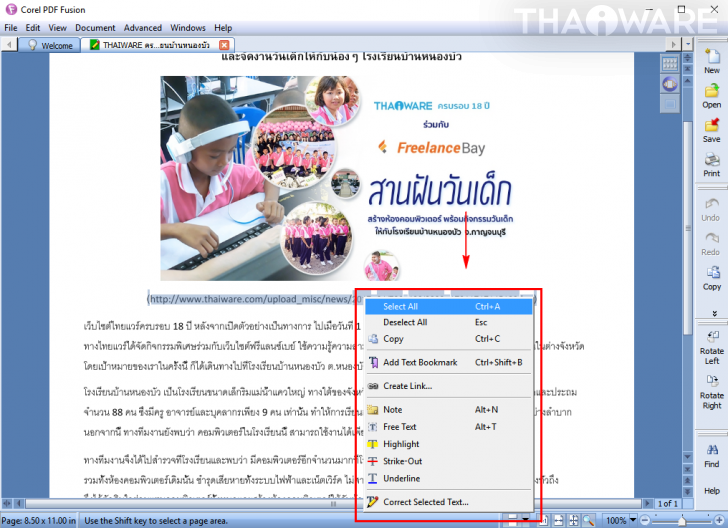The image size is (728, 528).
Task: Choose Copy in the context menu
Action: pos(448,339)
